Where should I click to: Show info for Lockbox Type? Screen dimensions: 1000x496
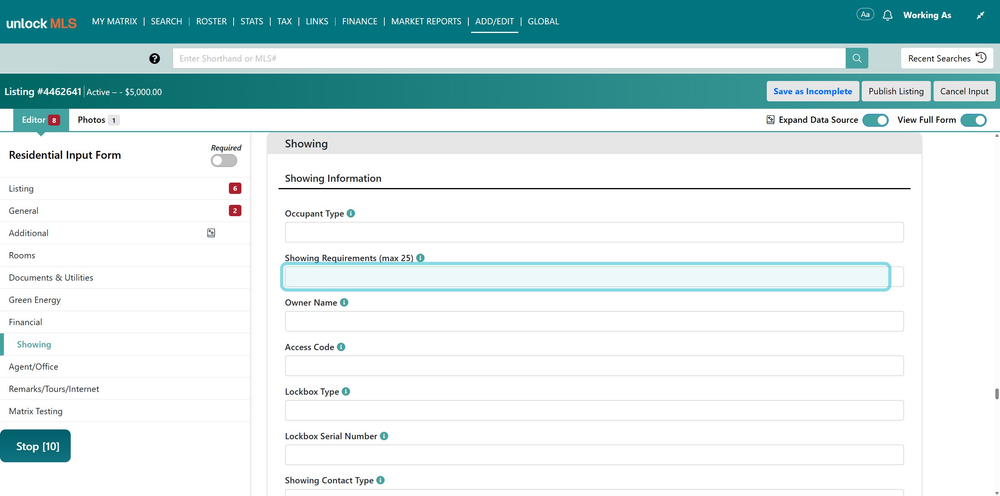[346, 391]
